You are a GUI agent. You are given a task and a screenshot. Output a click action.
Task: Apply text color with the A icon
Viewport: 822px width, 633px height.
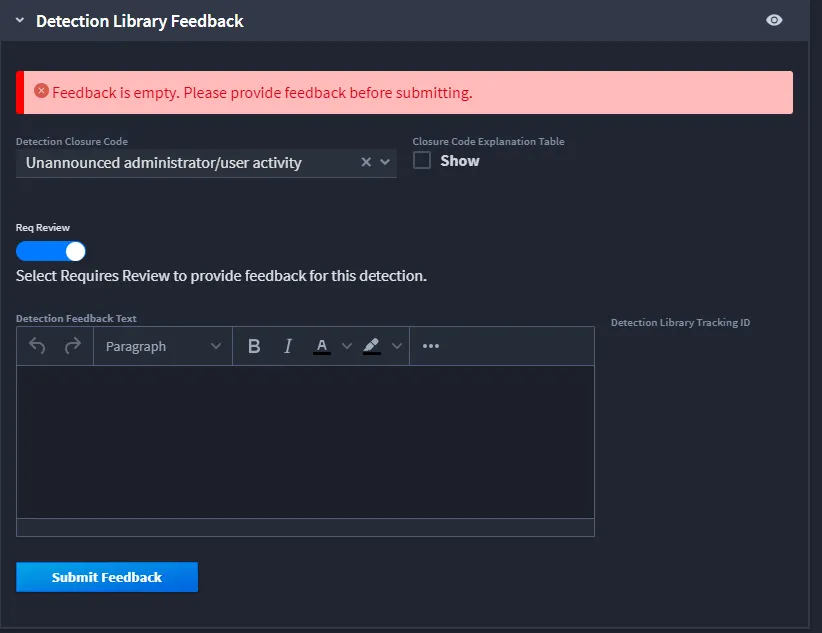click(x=322, y=346)
